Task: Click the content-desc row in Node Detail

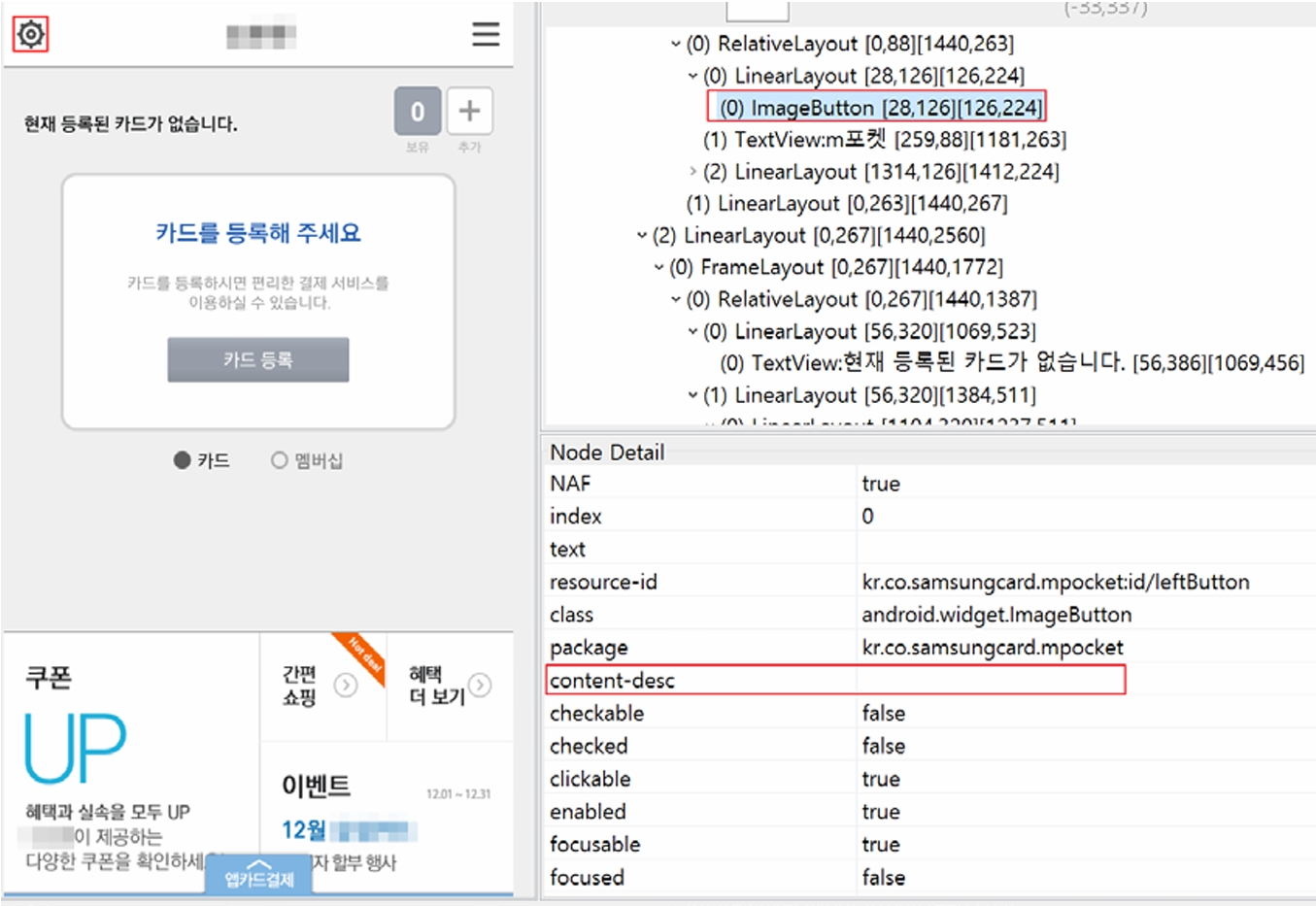Action: (x=835, y=680)
